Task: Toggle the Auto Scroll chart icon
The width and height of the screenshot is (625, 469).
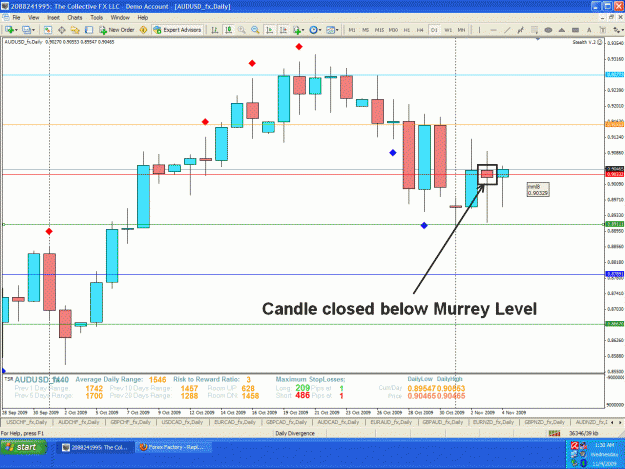Action: (x=269, y=30)
